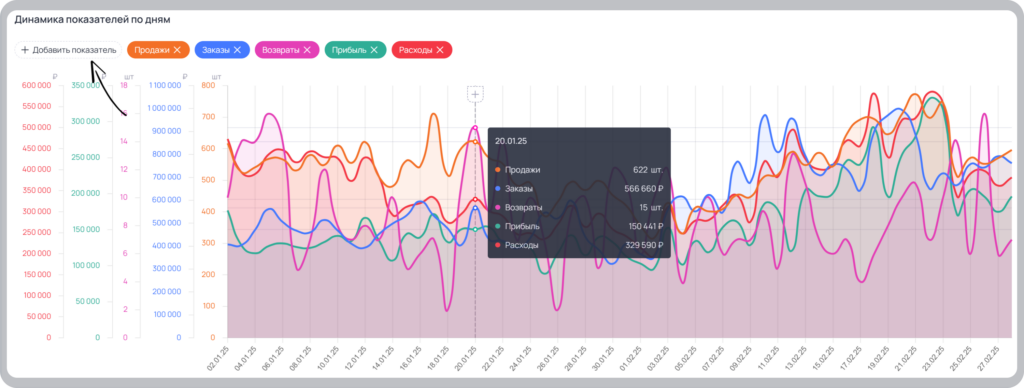Click the 01.02.25 date axis label
This screenshot has width=1024, height=388.
click(630, 359)
